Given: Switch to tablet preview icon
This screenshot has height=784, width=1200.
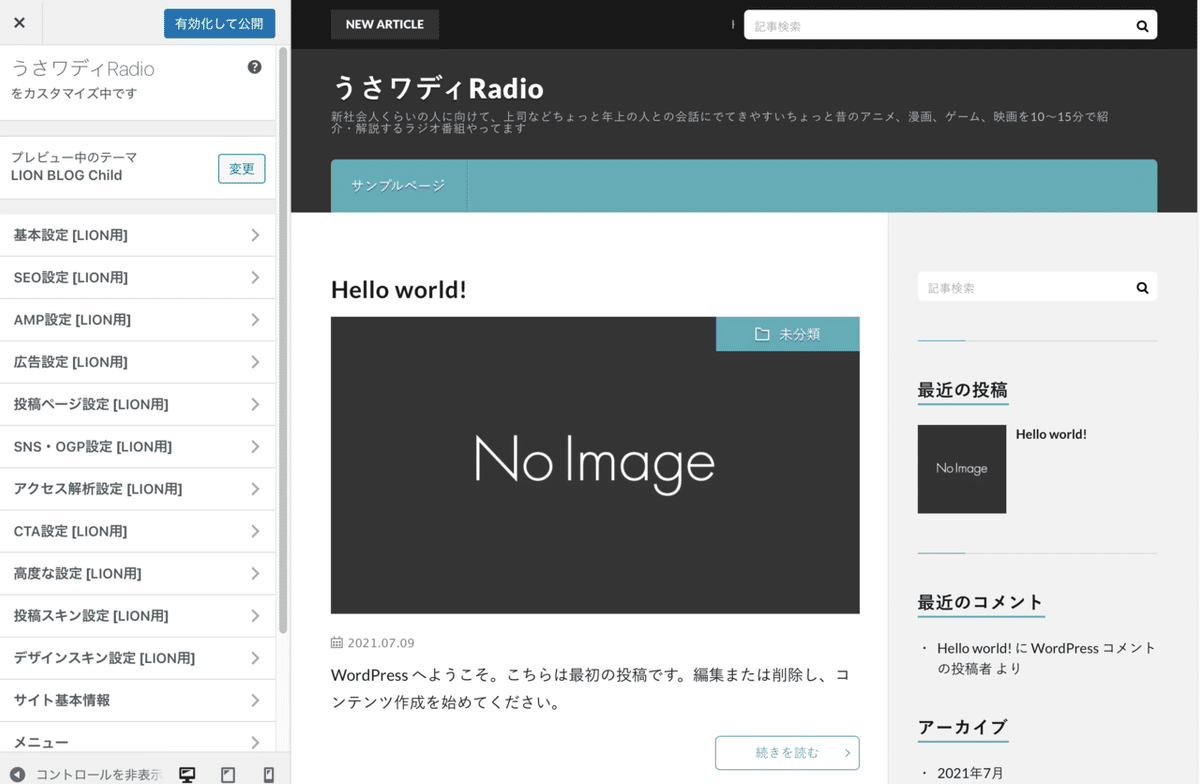Looking at the screenshot, I should point(228,775).
